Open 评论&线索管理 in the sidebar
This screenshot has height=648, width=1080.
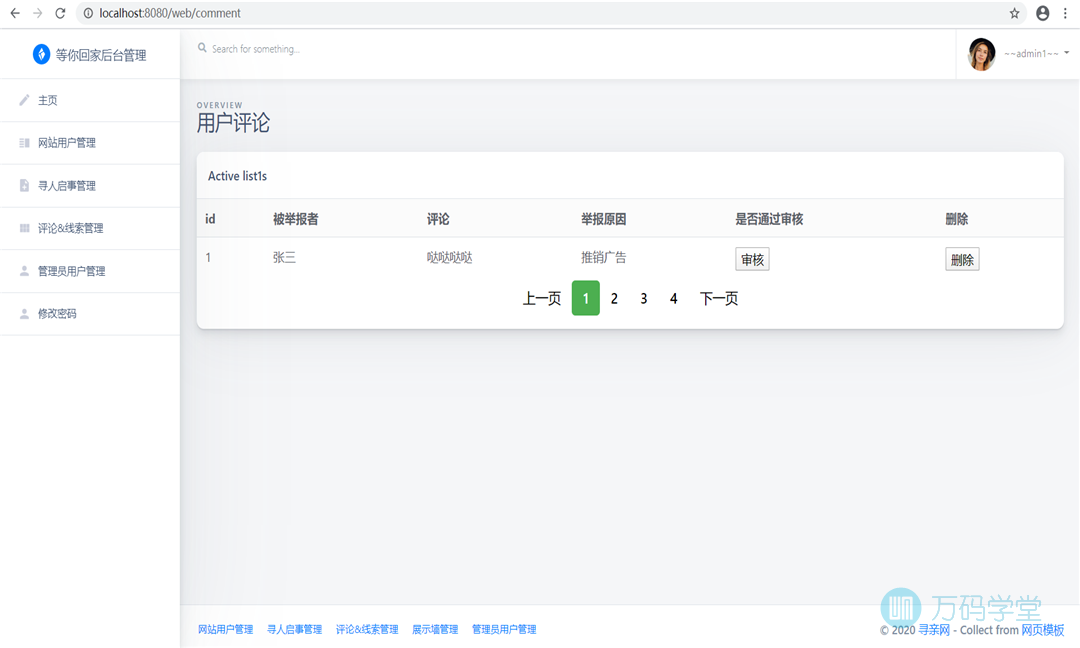pos(70,228)
